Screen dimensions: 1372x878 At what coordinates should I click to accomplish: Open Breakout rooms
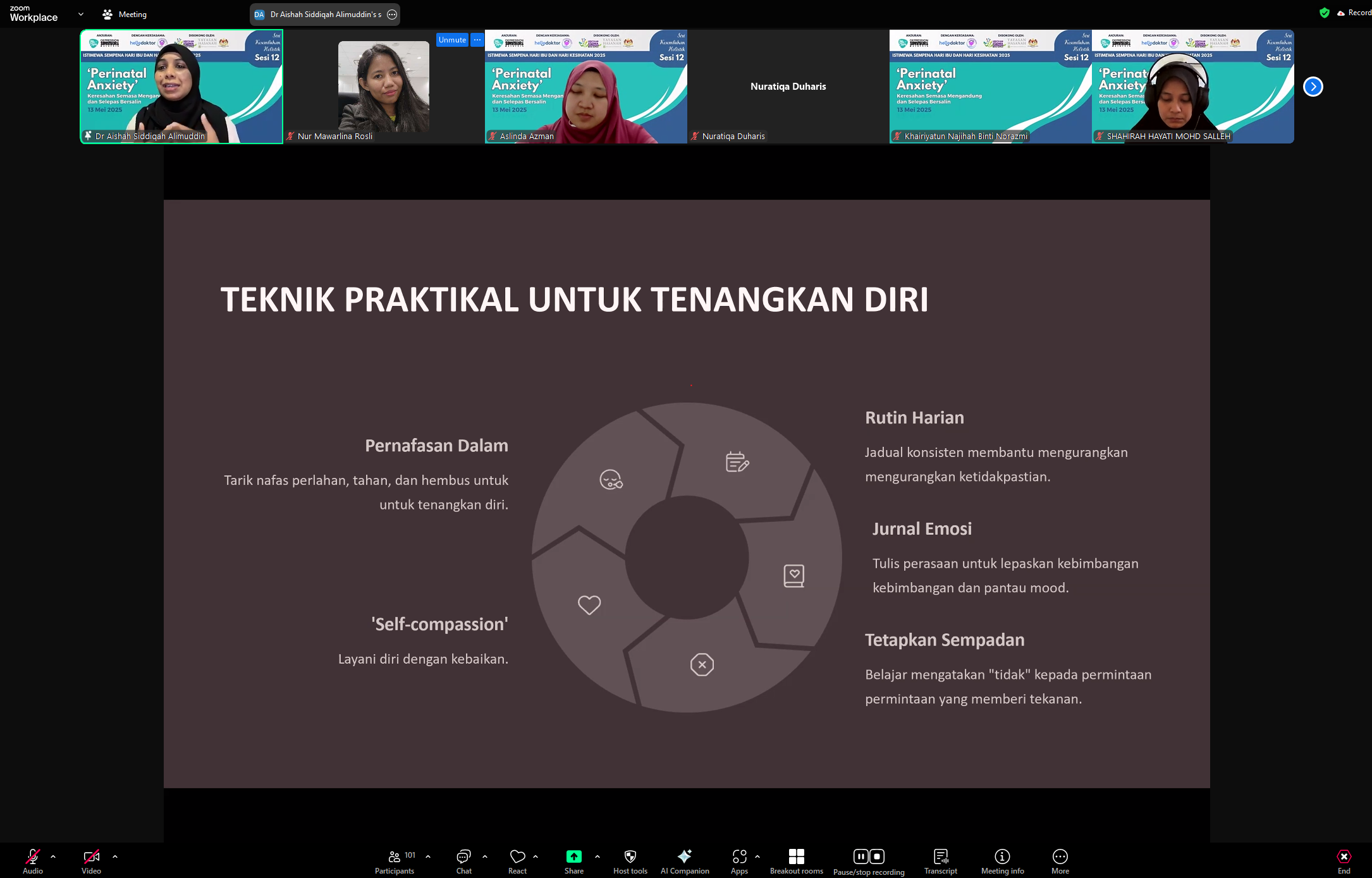(797, 861)
